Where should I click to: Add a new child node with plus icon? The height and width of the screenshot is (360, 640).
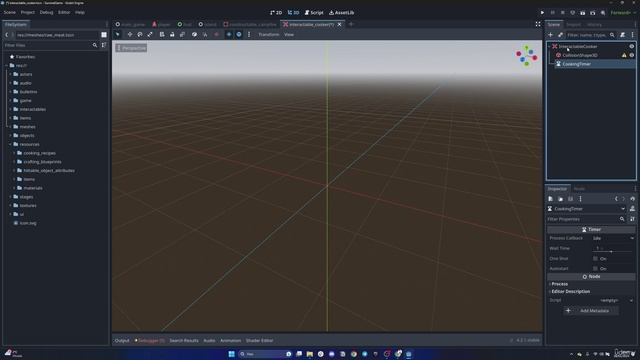coord(550,35)
